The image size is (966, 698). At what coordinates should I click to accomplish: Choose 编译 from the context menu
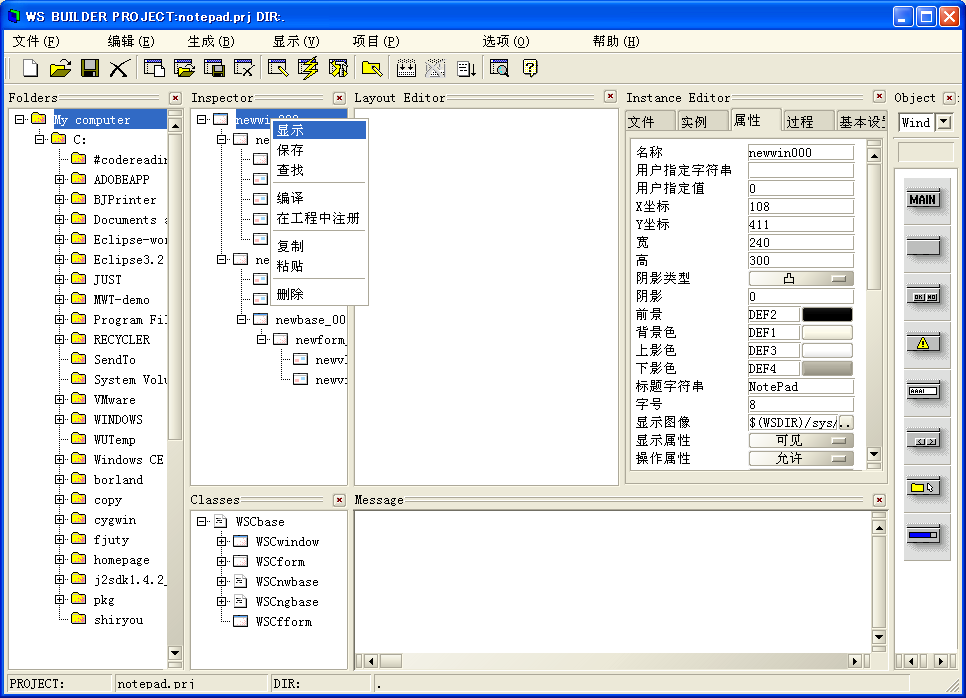point(319,198)
